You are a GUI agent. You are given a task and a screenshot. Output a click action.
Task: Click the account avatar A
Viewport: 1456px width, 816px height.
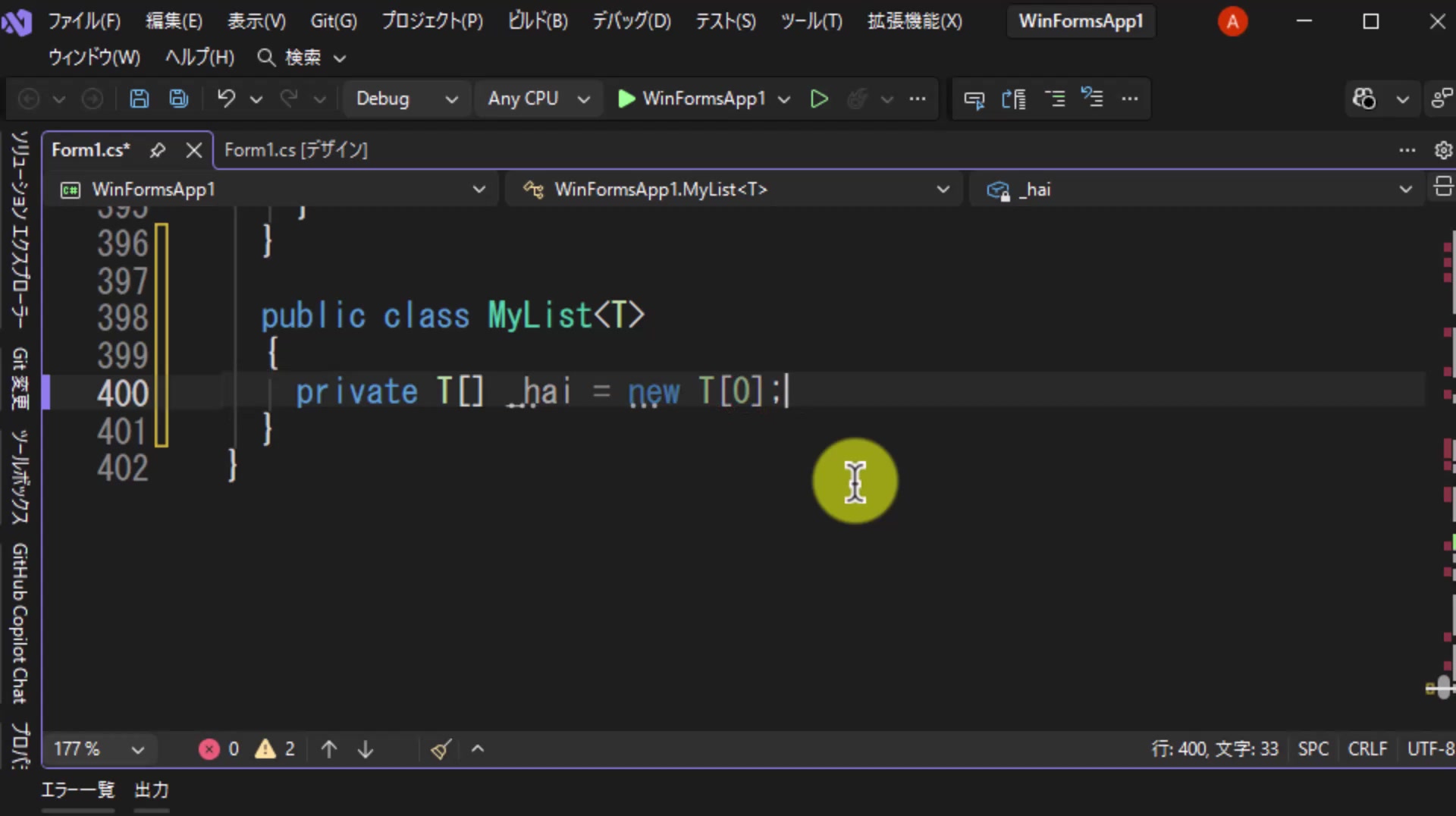tap(1232, 21)
